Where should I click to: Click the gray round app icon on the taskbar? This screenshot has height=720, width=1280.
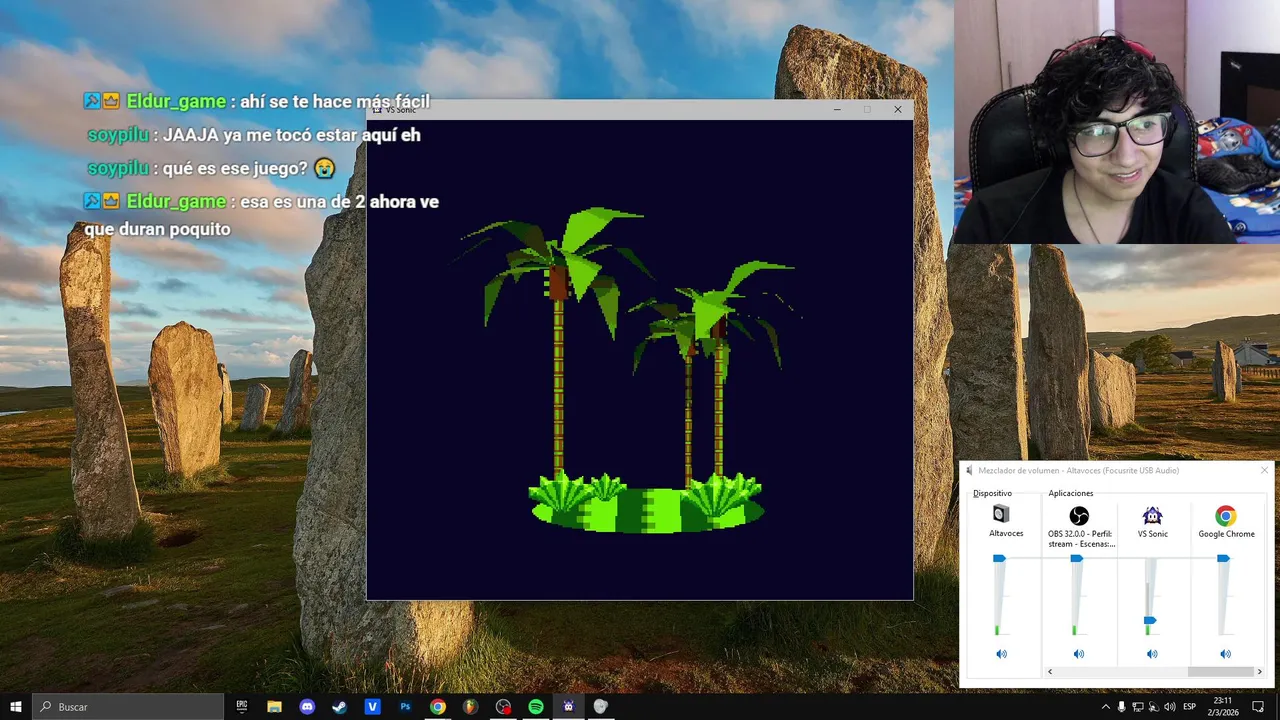coord(601,706)
